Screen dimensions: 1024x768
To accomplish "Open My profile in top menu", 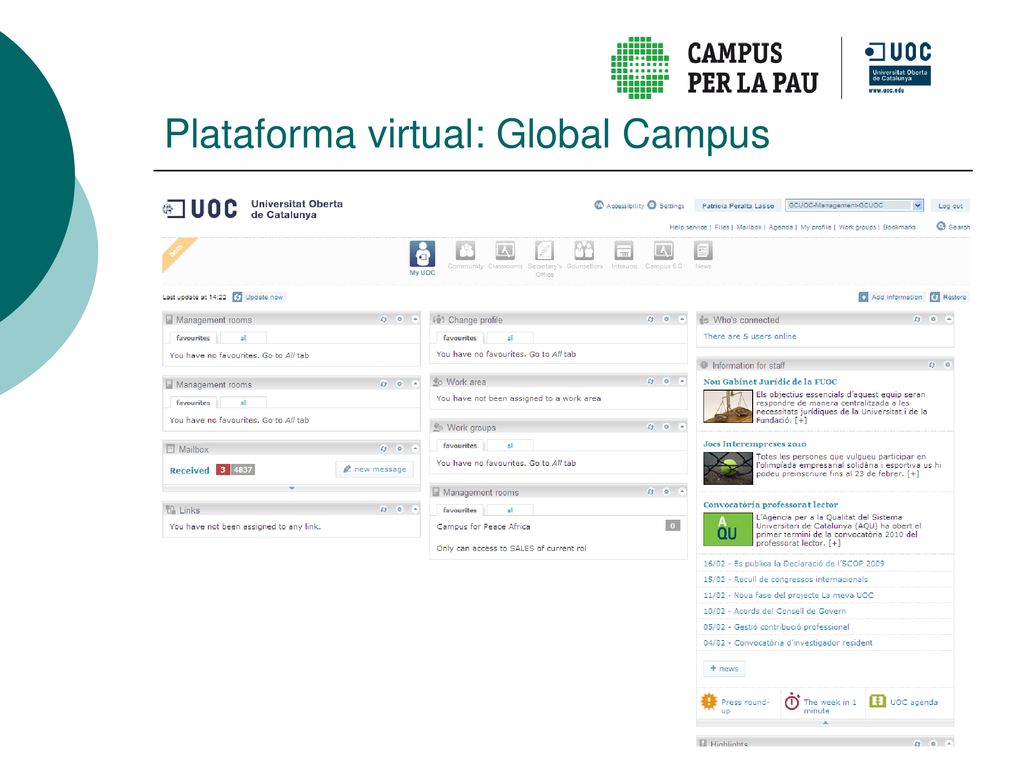I will [816, 227].
